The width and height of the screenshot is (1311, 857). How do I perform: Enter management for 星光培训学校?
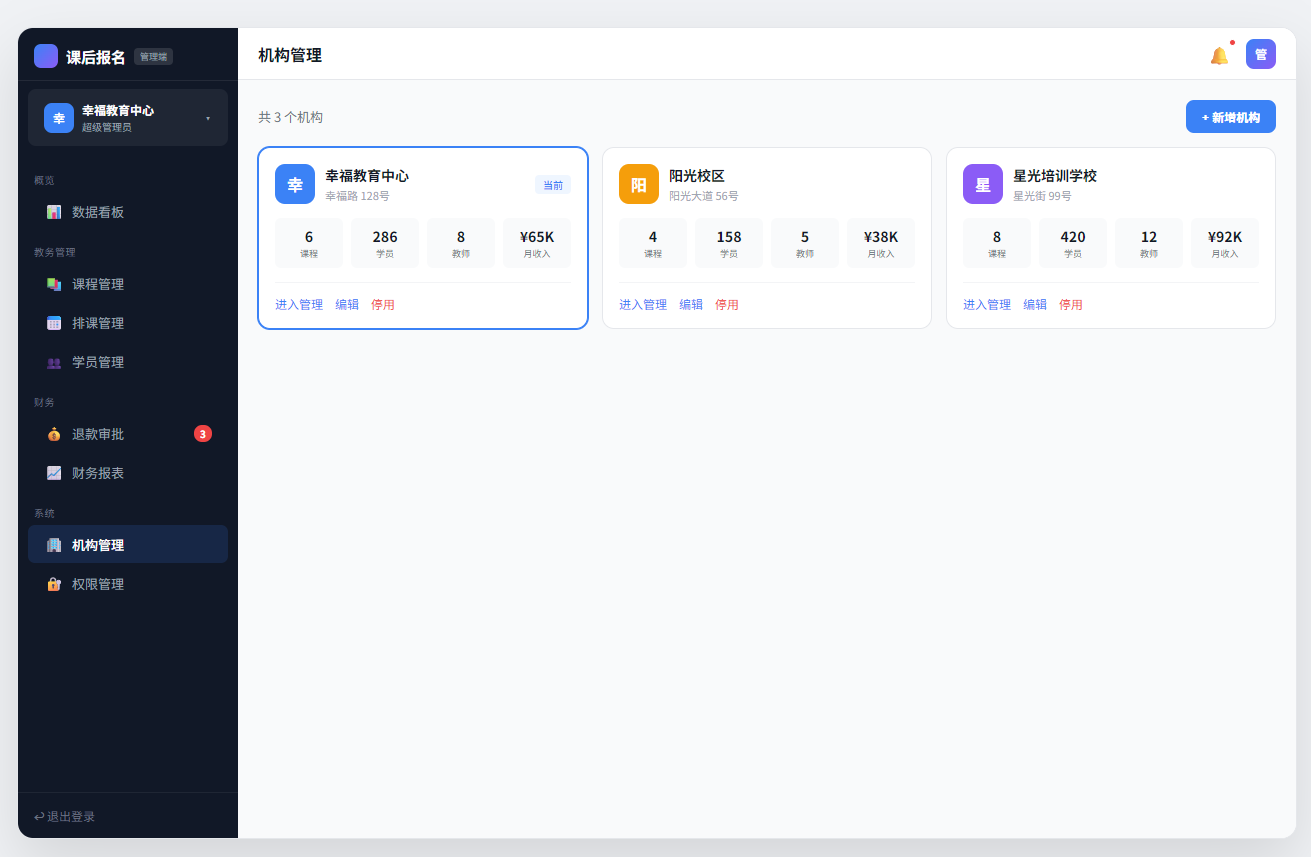point(987,305)
